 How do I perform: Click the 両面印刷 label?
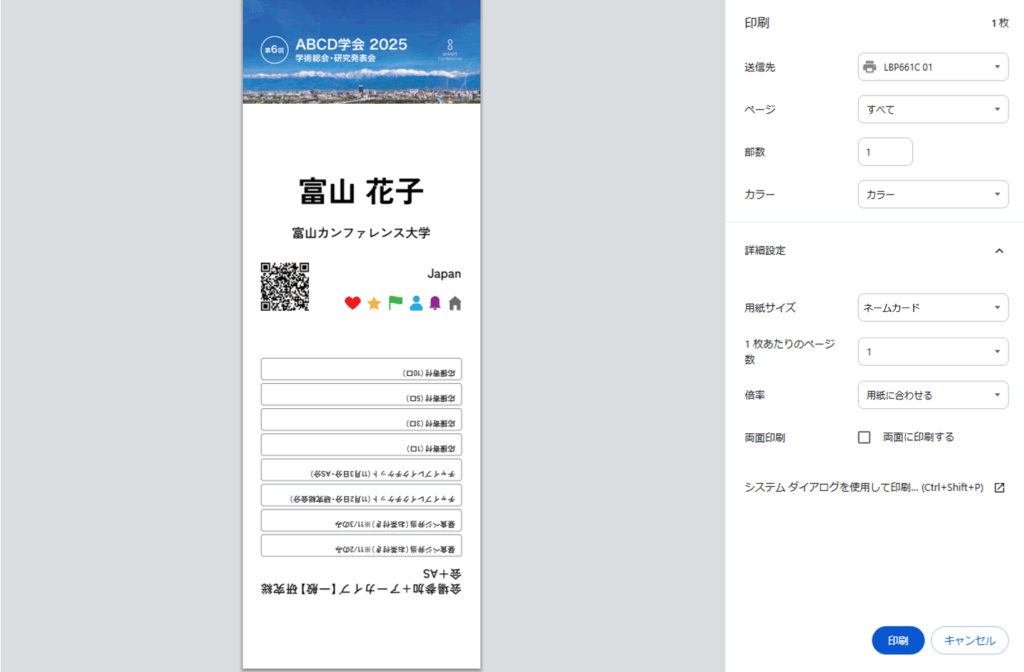click(x=765, y=438)
